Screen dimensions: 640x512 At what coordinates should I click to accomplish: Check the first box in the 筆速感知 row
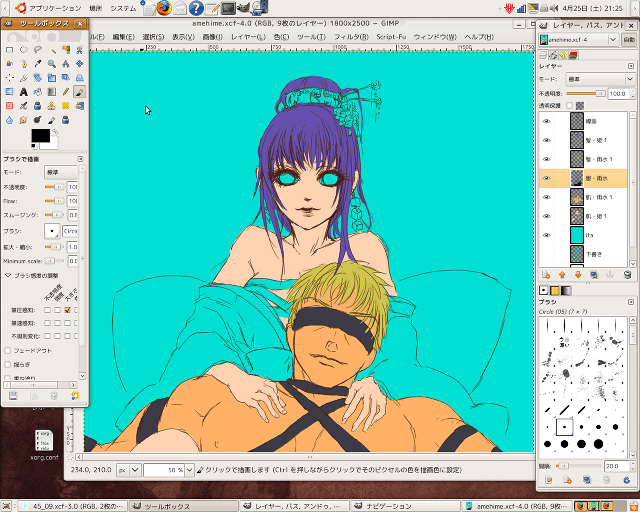click(47, 323)
